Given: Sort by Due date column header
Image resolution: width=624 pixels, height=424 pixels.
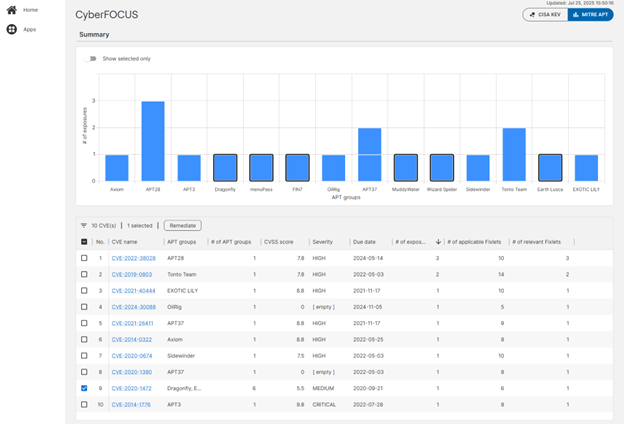Looking at the screenshot, I should (363, 242).
